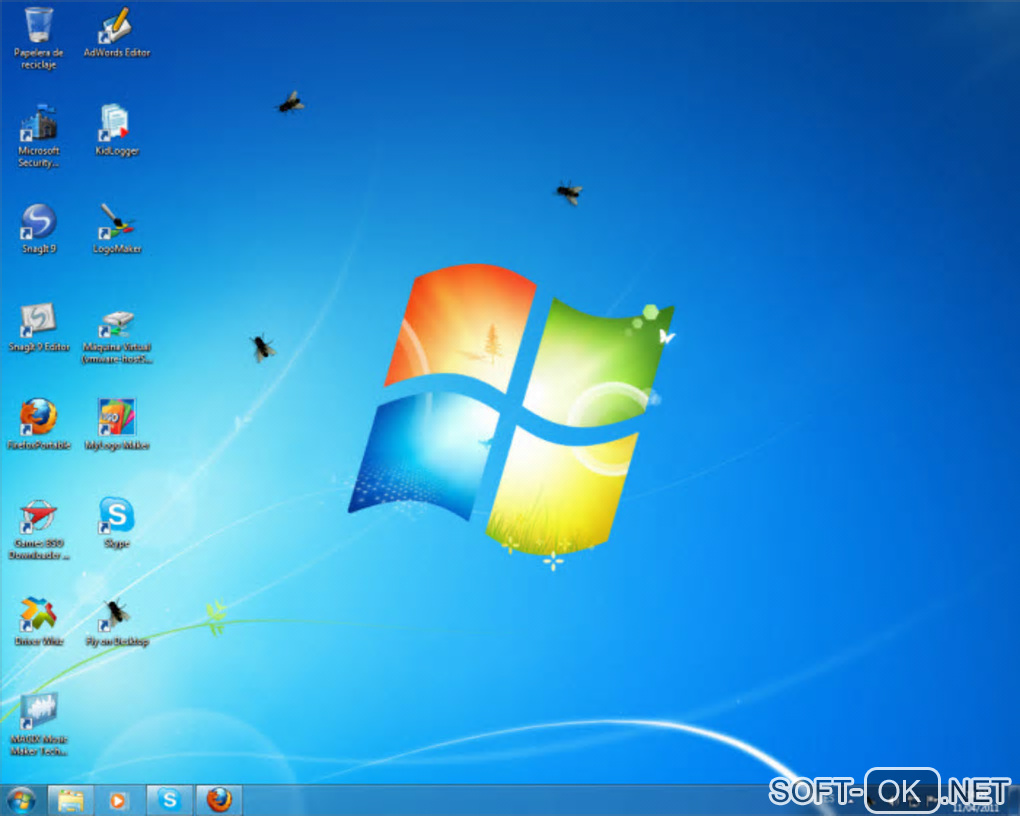
Task: Select the LogoMaker shortcut icon
Action: (x=117, y=228)
